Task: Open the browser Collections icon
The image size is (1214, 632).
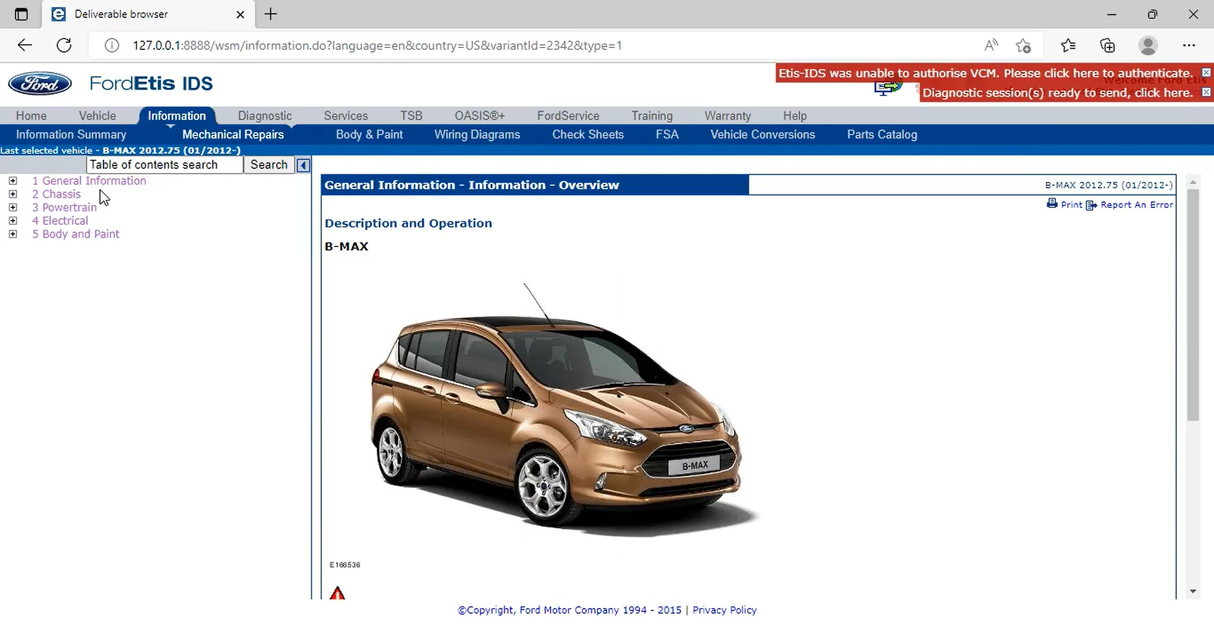Action: (x=1107, y=45)
